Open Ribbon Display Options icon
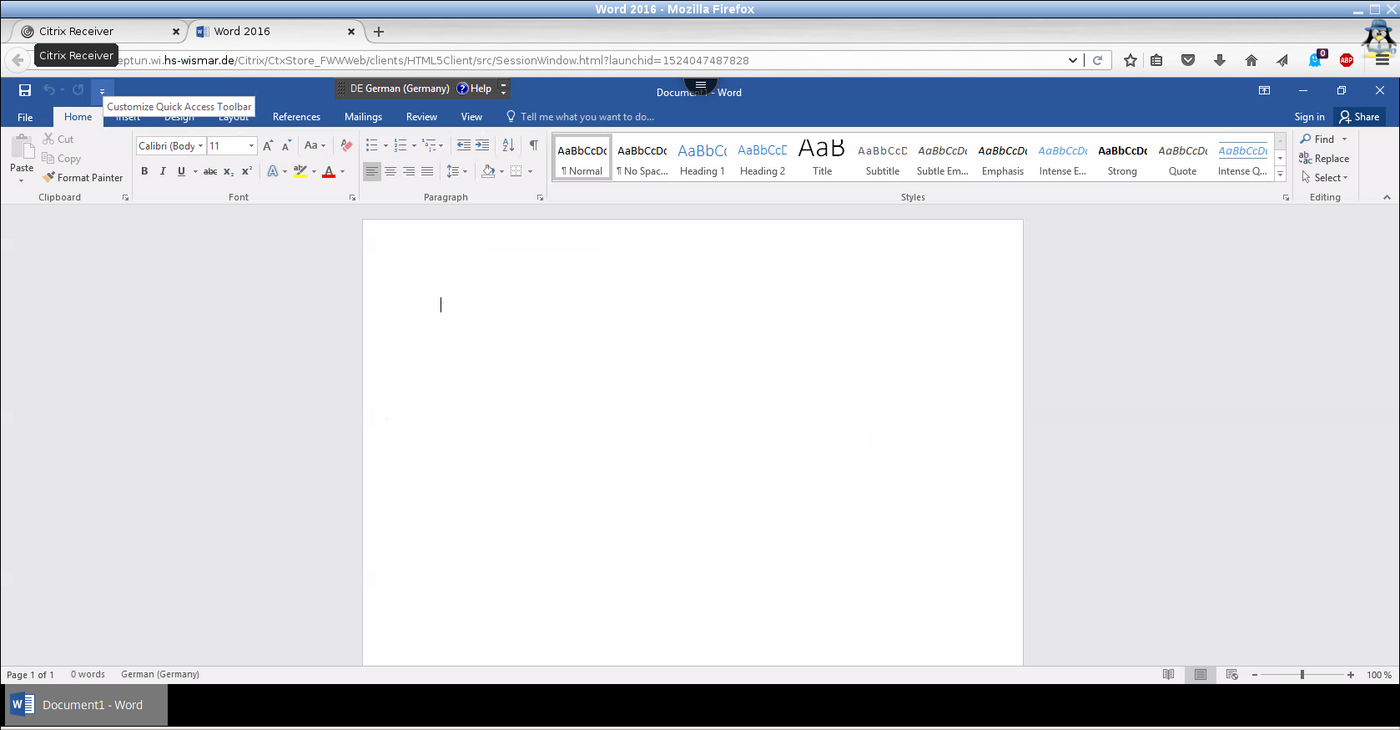This screenshot has width=1400, height=730. click(1264, 90)
